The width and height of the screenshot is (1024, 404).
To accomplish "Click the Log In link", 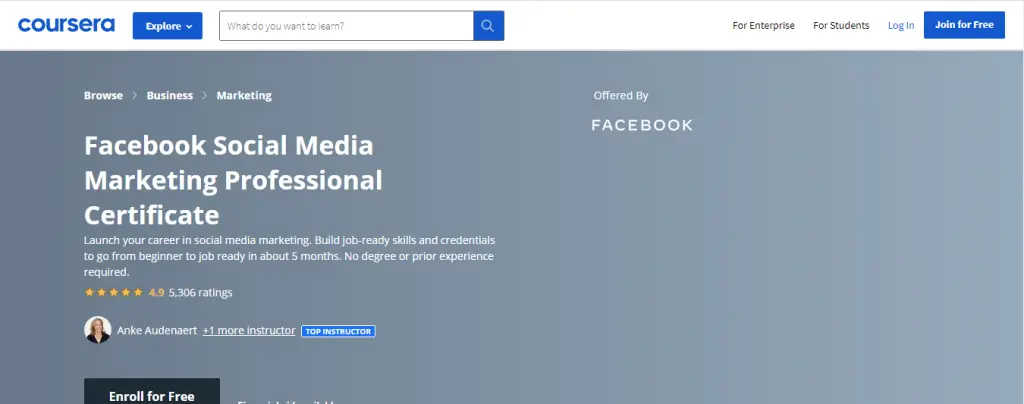I will [901, 26].
